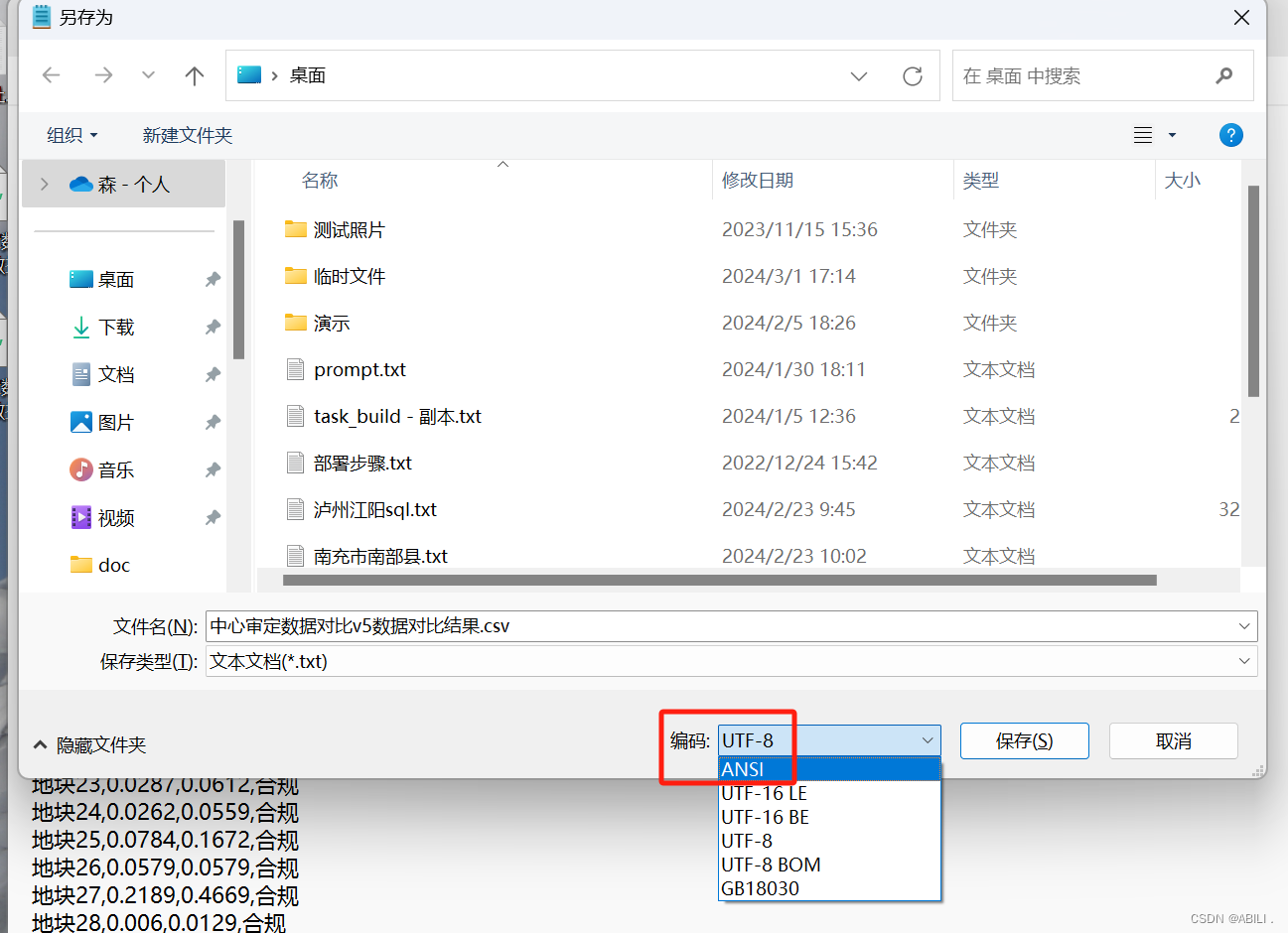Click the sidebar vertical scrollbar
This screenshot has height=933, width=1288.
238,290
